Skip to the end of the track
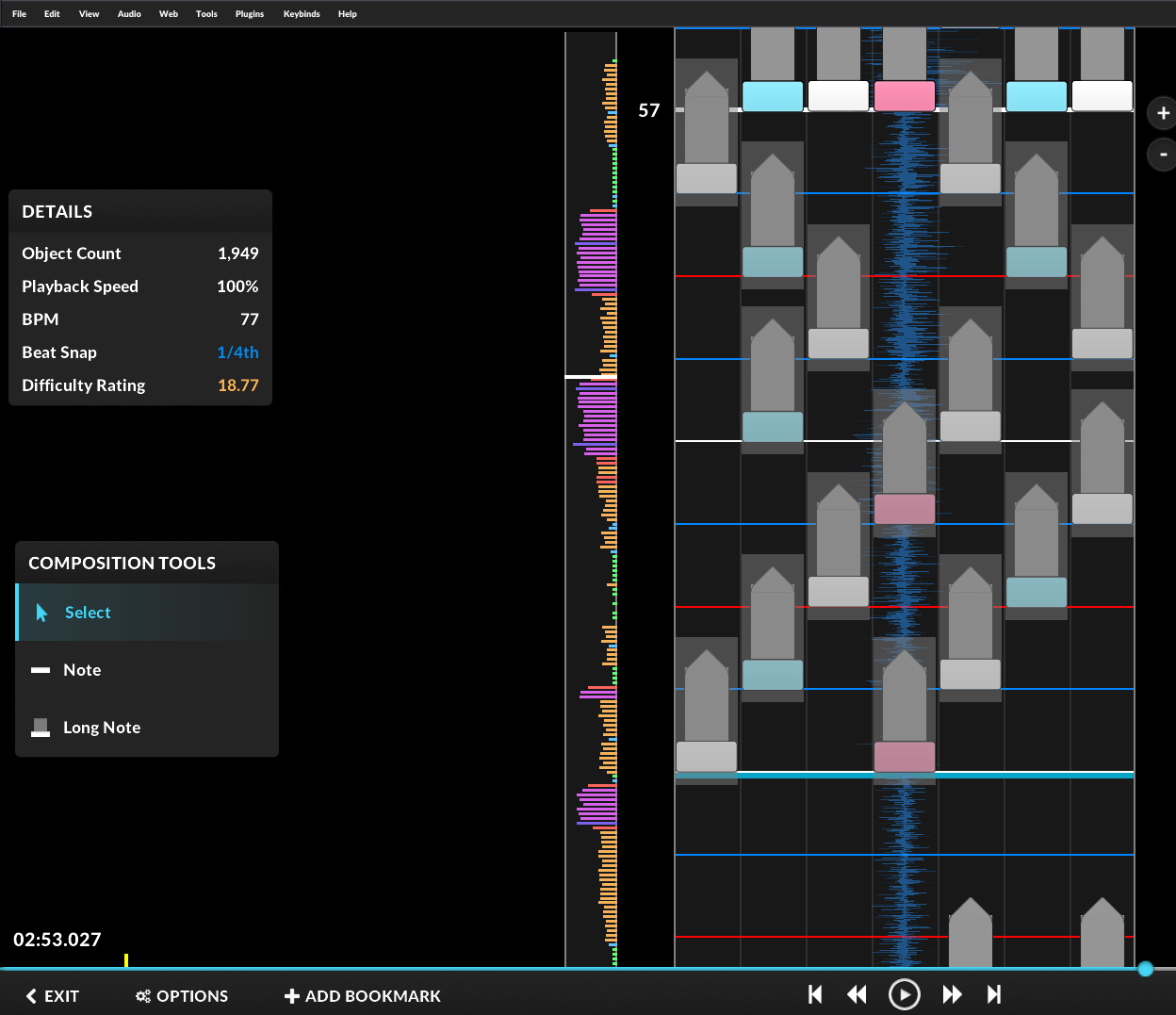 993,994
